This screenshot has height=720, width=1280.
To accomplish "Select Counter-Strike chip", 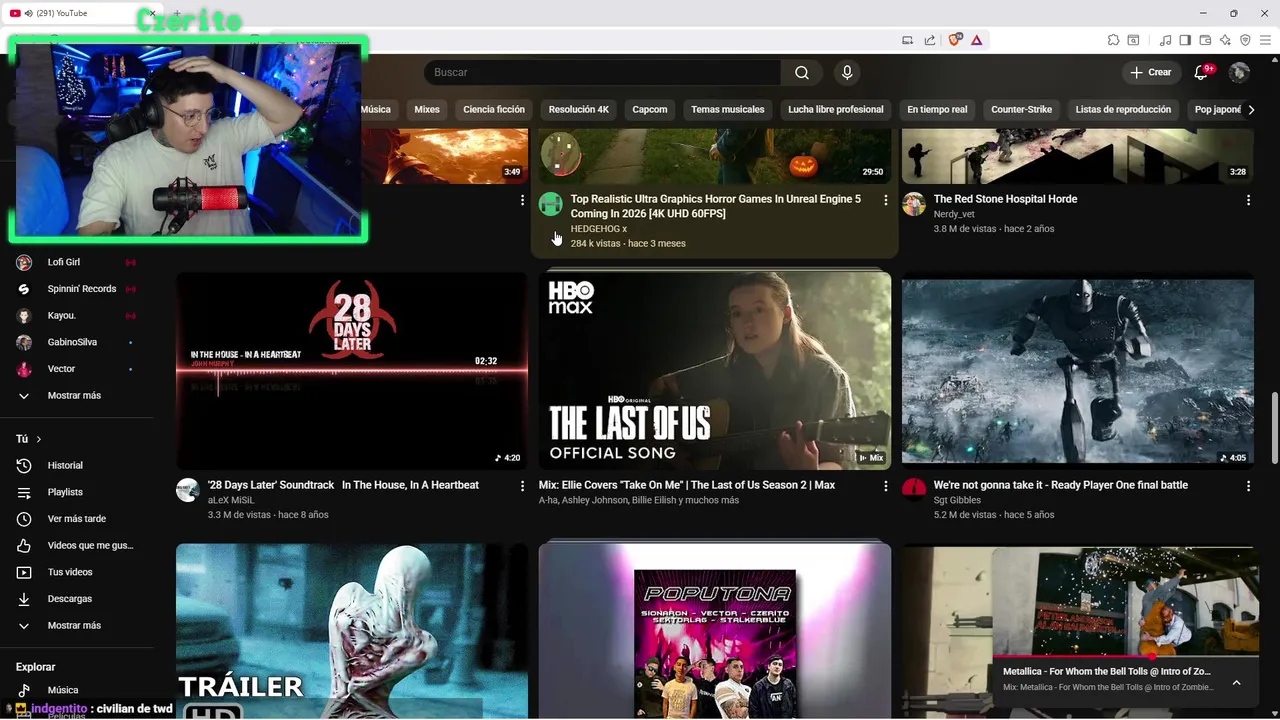I will [1021, 109].
